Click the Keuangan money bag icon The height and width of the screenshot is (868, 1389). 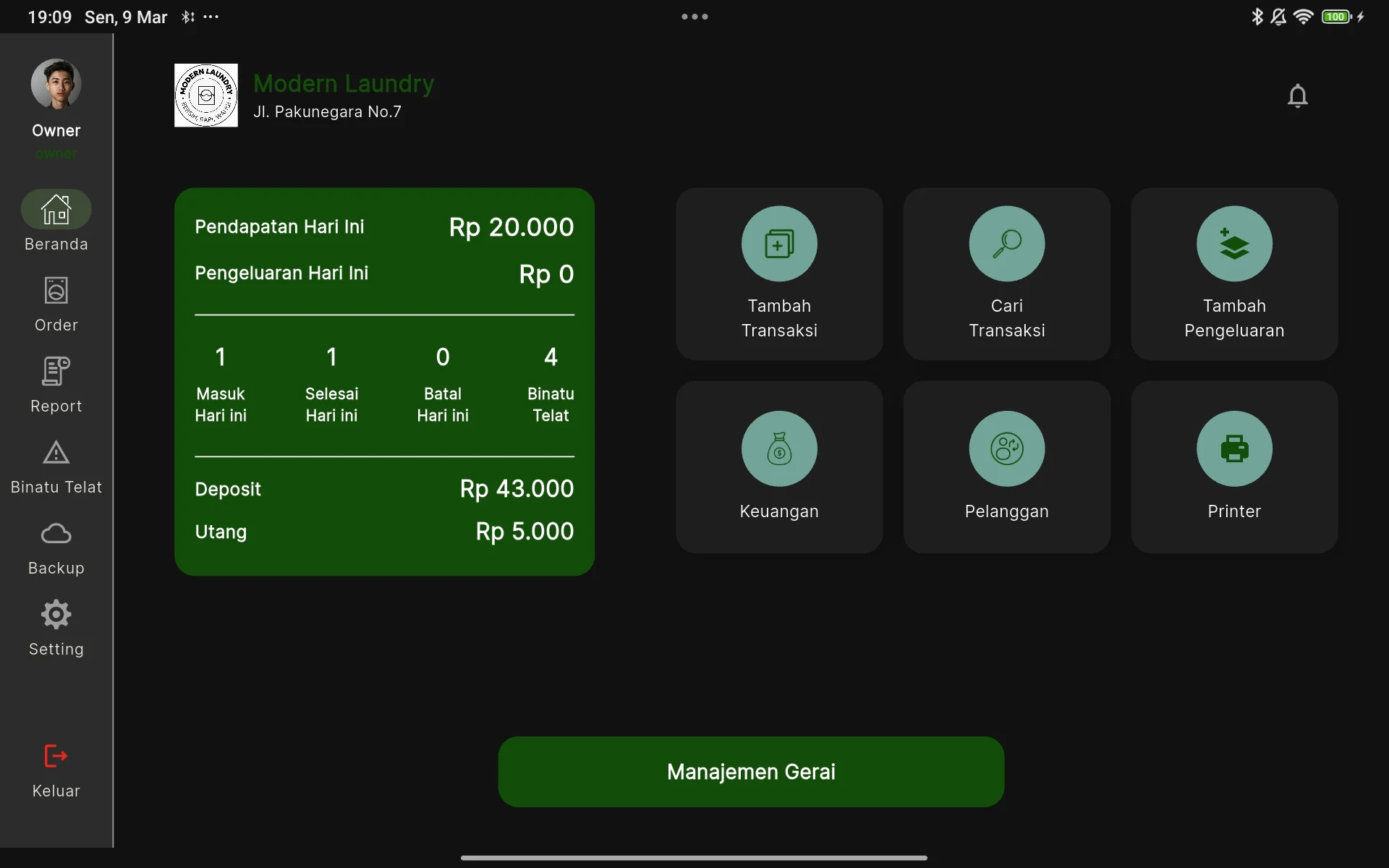(x=779, y=448)
